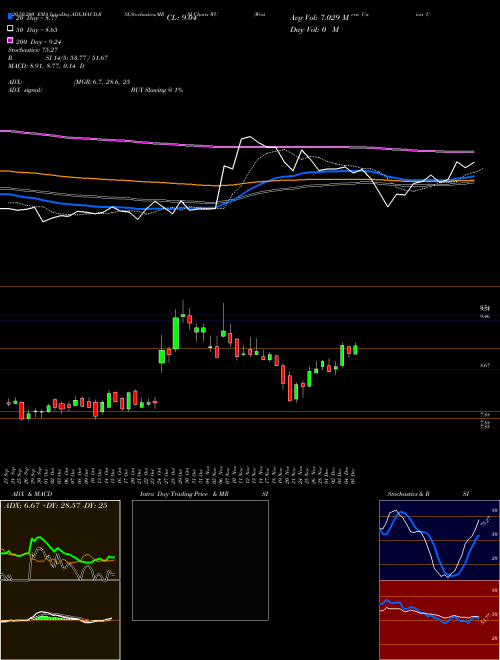The image size is (500, 660).
Task: Click the "200 Day - 9.24" legend text
Action: pos(39,42)
